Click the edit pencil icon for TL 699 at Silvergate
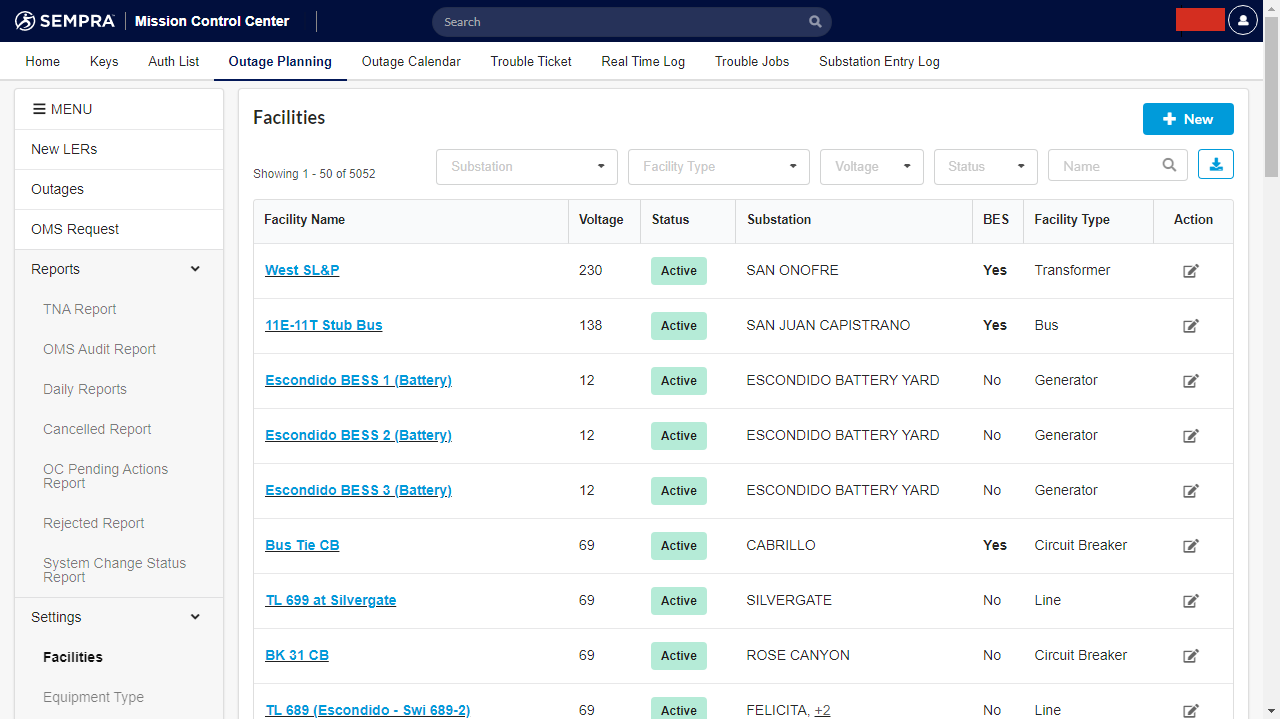 click(x=1191, y=601)
